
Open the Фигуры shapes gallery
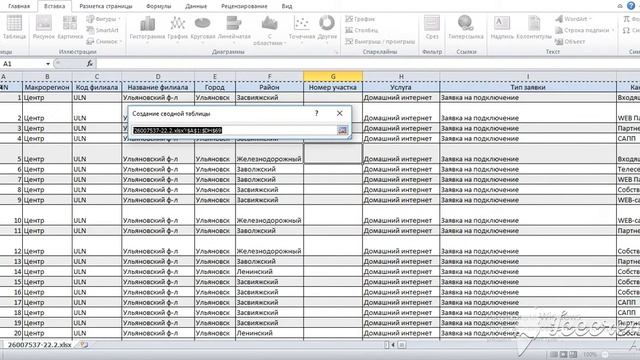point(104,19)
